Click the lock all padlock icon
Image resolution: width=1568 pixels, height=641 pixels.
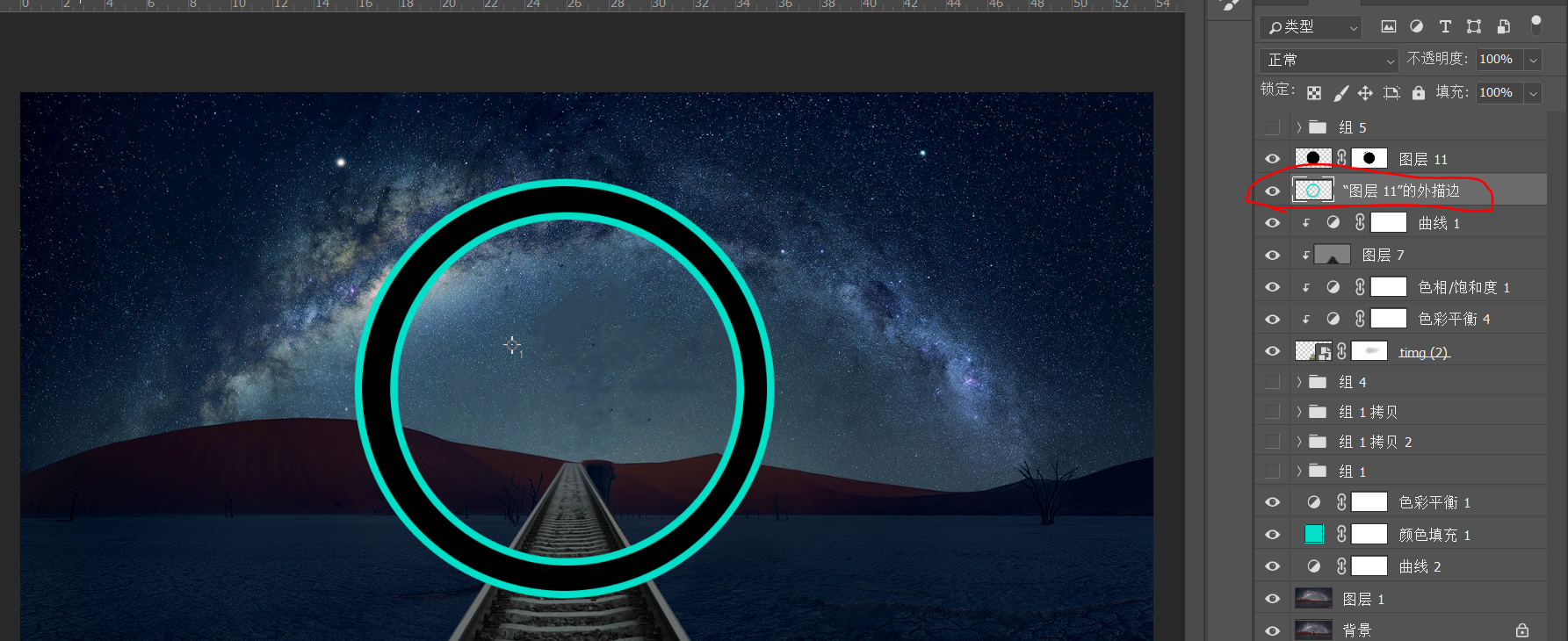click(x=1419, y=92)
